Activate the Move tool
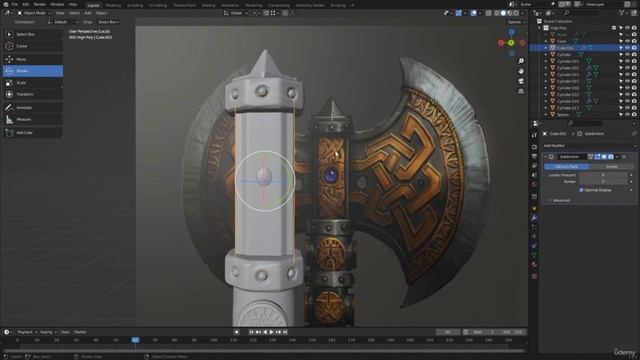The height and width of the screenshot is (360, 640). pos(33,59)
